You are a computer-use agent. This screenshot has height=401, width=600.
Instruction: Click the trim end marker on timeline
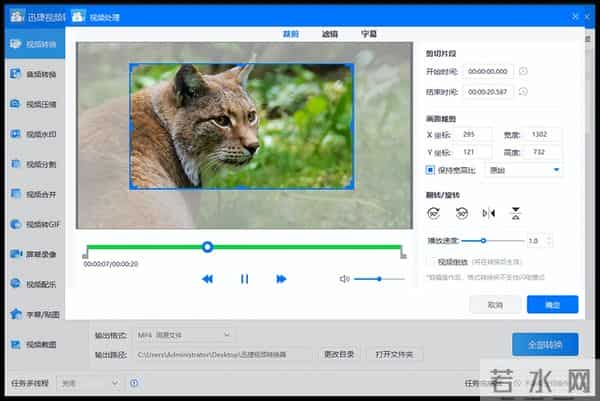403,254
